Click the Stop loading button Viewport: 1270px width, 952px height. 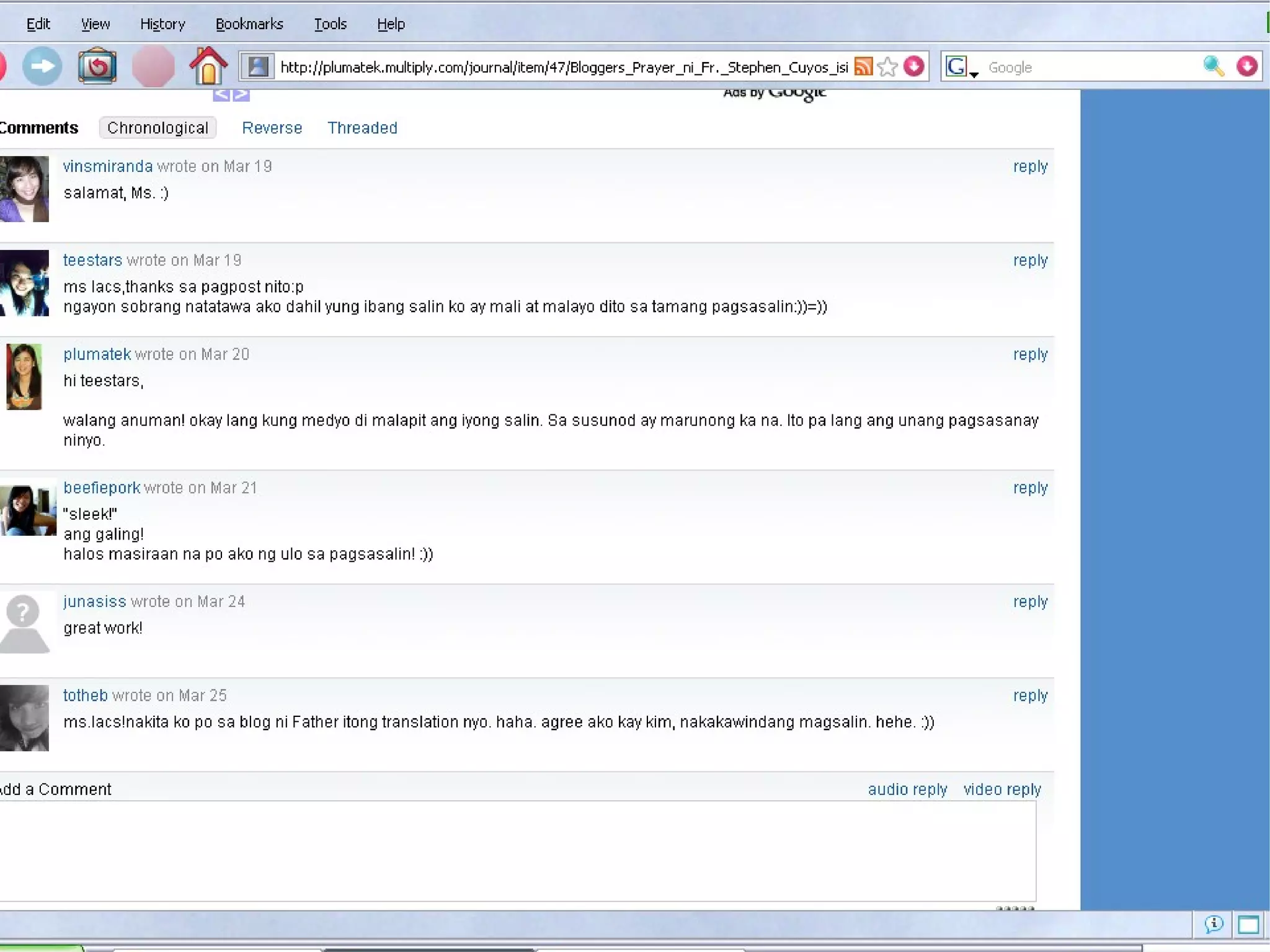pyautogui.click(x=153, y=66)
